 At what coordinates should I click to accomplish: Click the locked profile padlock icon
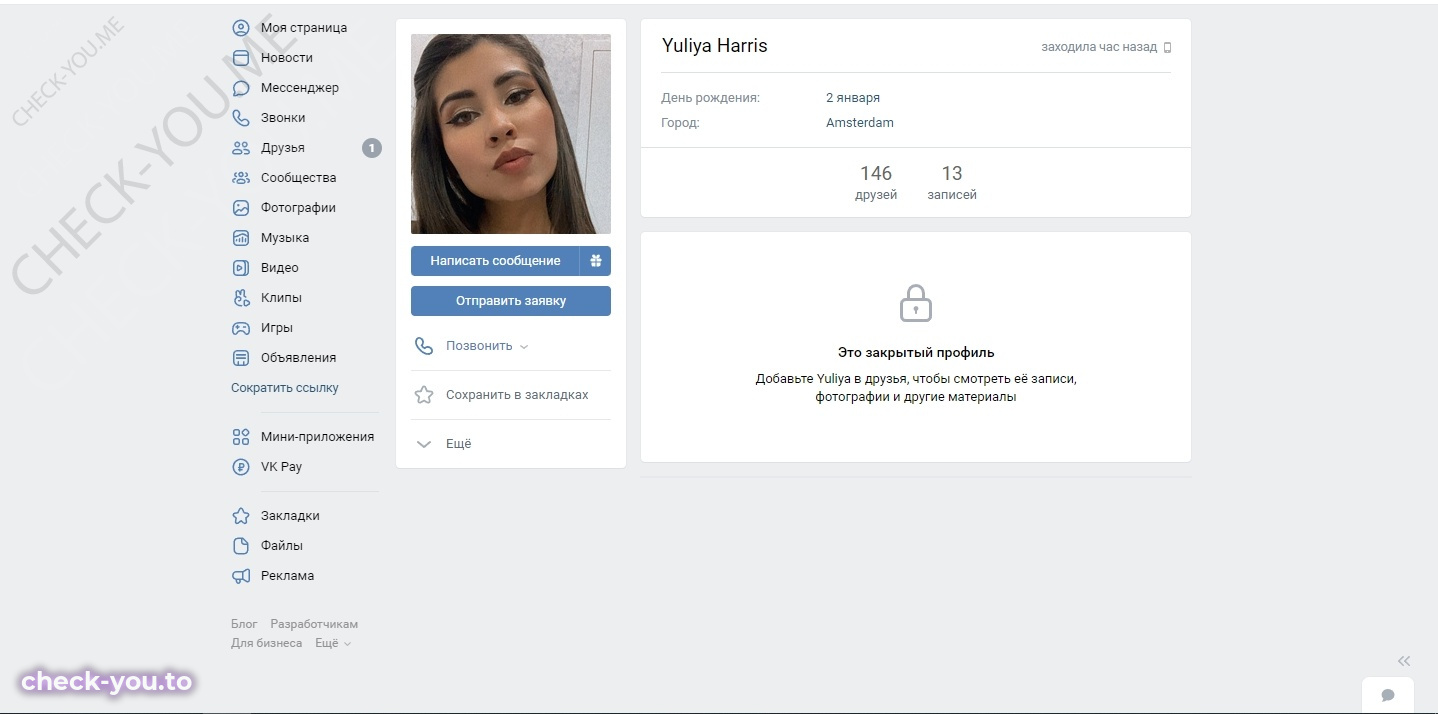(916, 303)
